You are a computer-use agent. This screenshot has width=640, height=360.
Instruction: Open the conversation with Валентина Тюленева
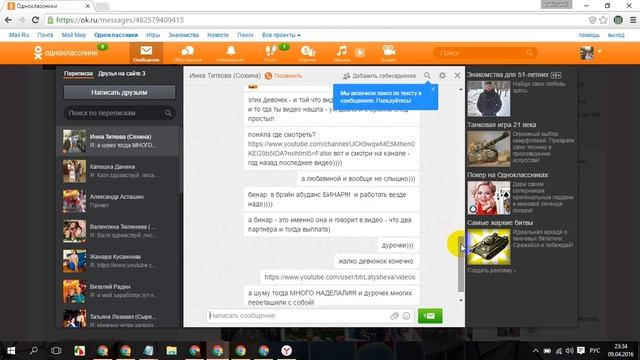pos(118,231)
